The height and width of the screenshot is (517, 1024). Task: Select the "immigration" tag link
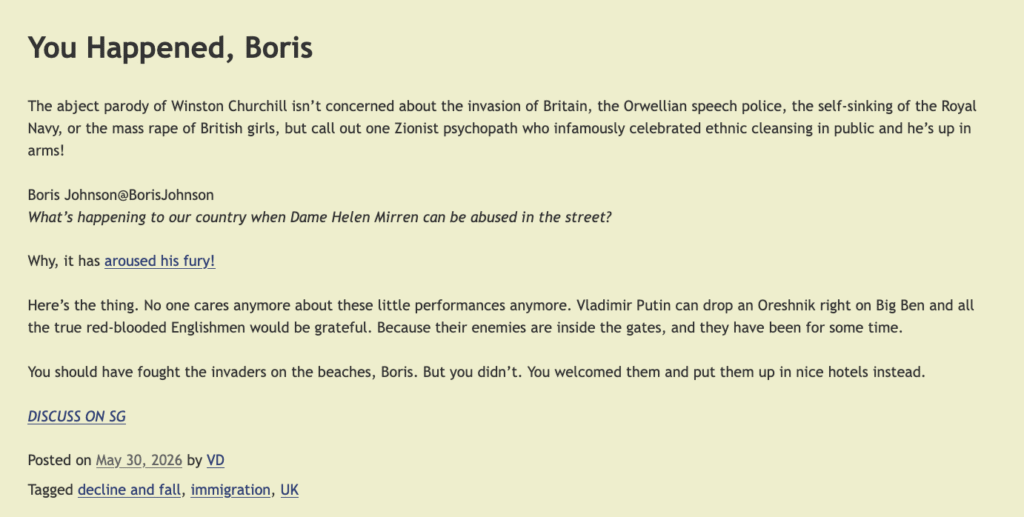(231, 490)
